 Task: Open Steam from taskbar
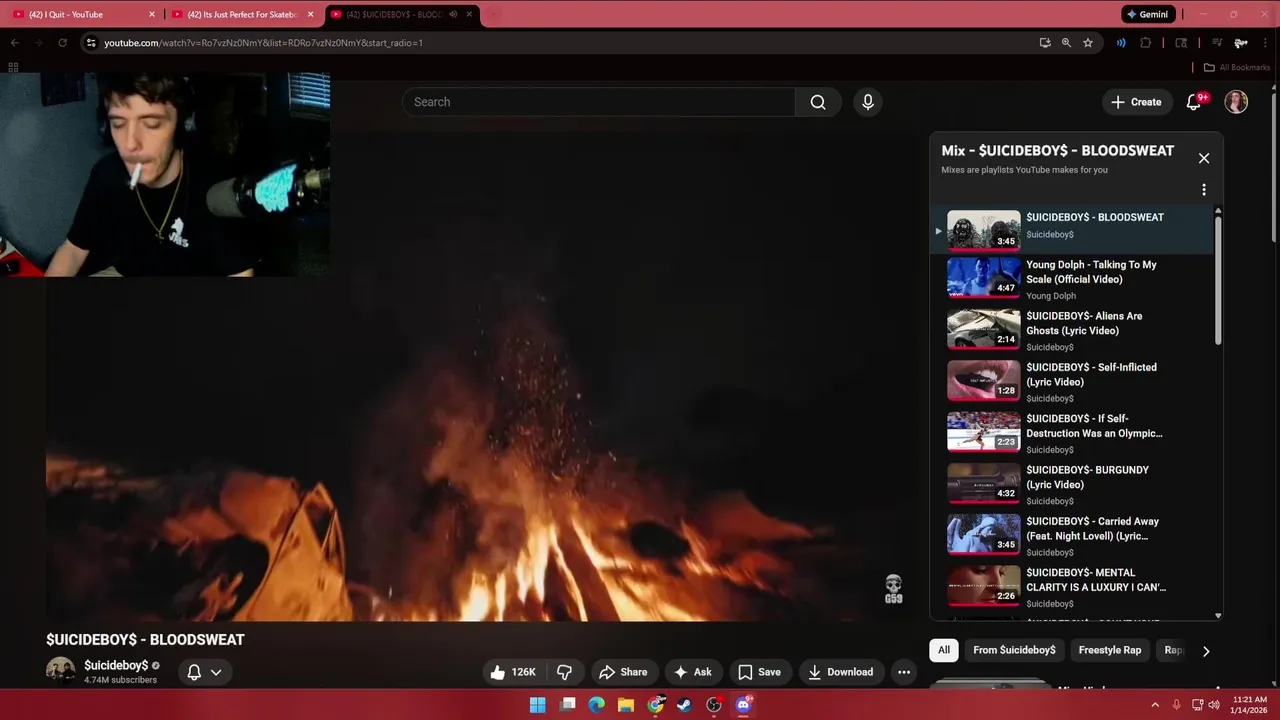(685, 705)
